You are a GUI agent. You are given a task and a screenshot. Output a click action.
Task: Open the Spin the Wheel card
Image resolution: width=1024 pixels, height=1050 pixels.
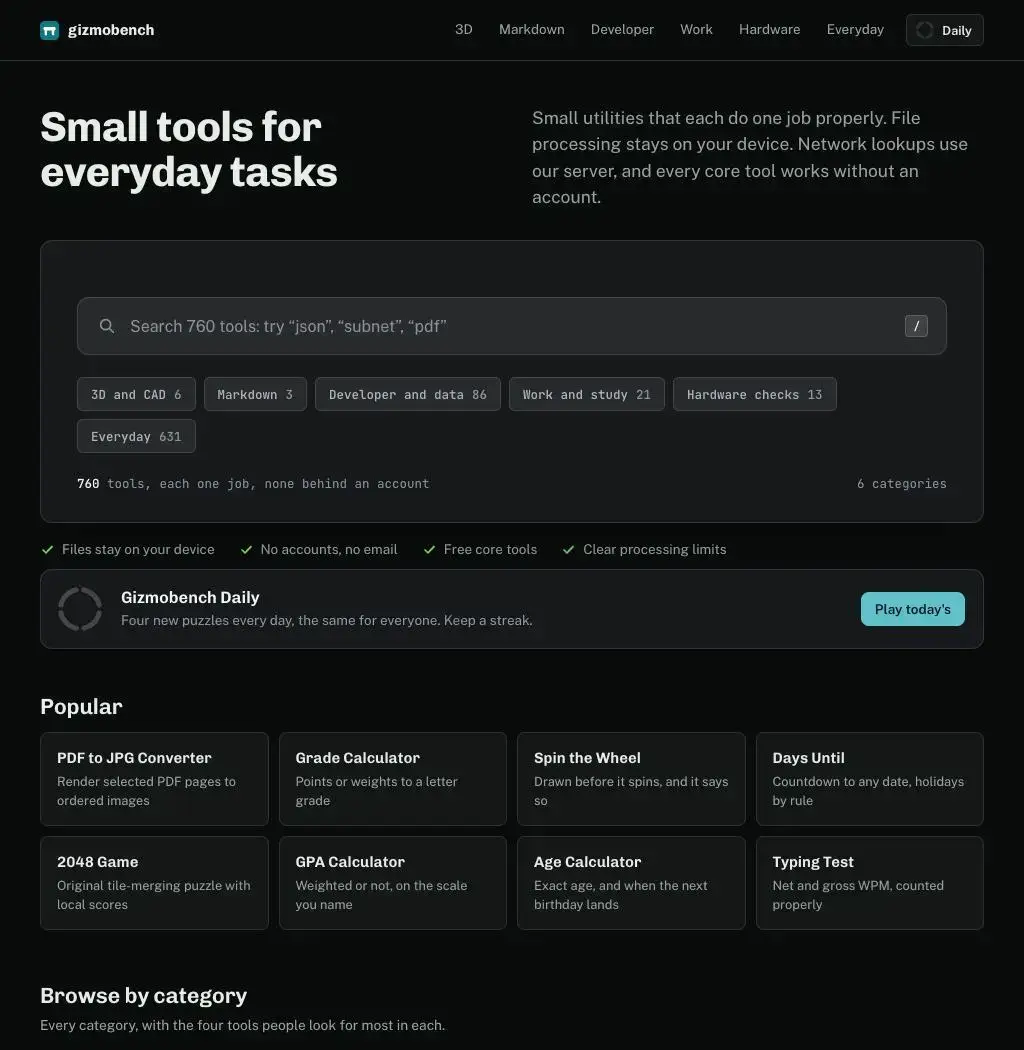click(631, 779)
